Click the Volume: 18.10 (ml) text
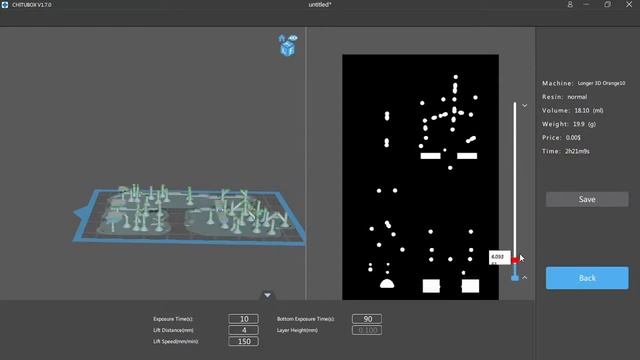The width and height of the screenshot is (640, 360). pos(573,110)
